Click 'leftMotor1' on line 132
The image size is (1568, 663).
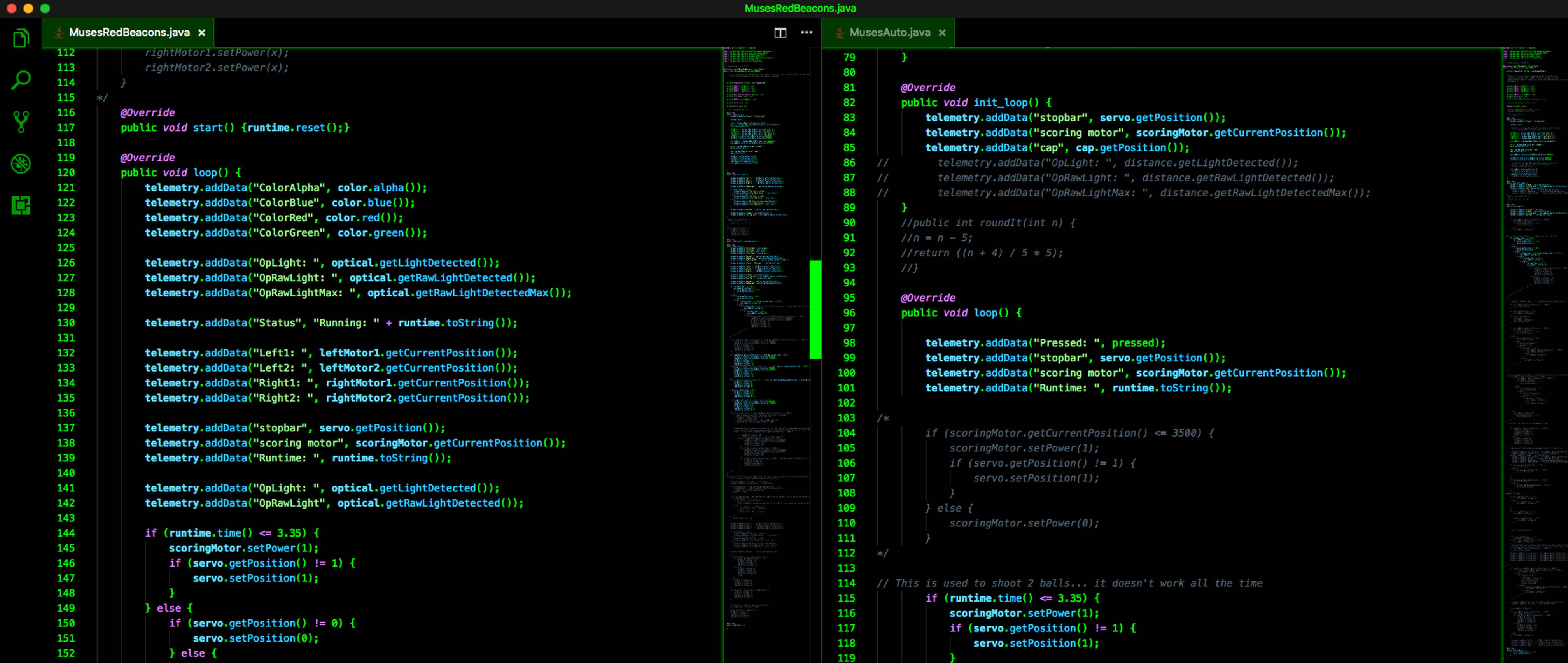pos(349,353)
